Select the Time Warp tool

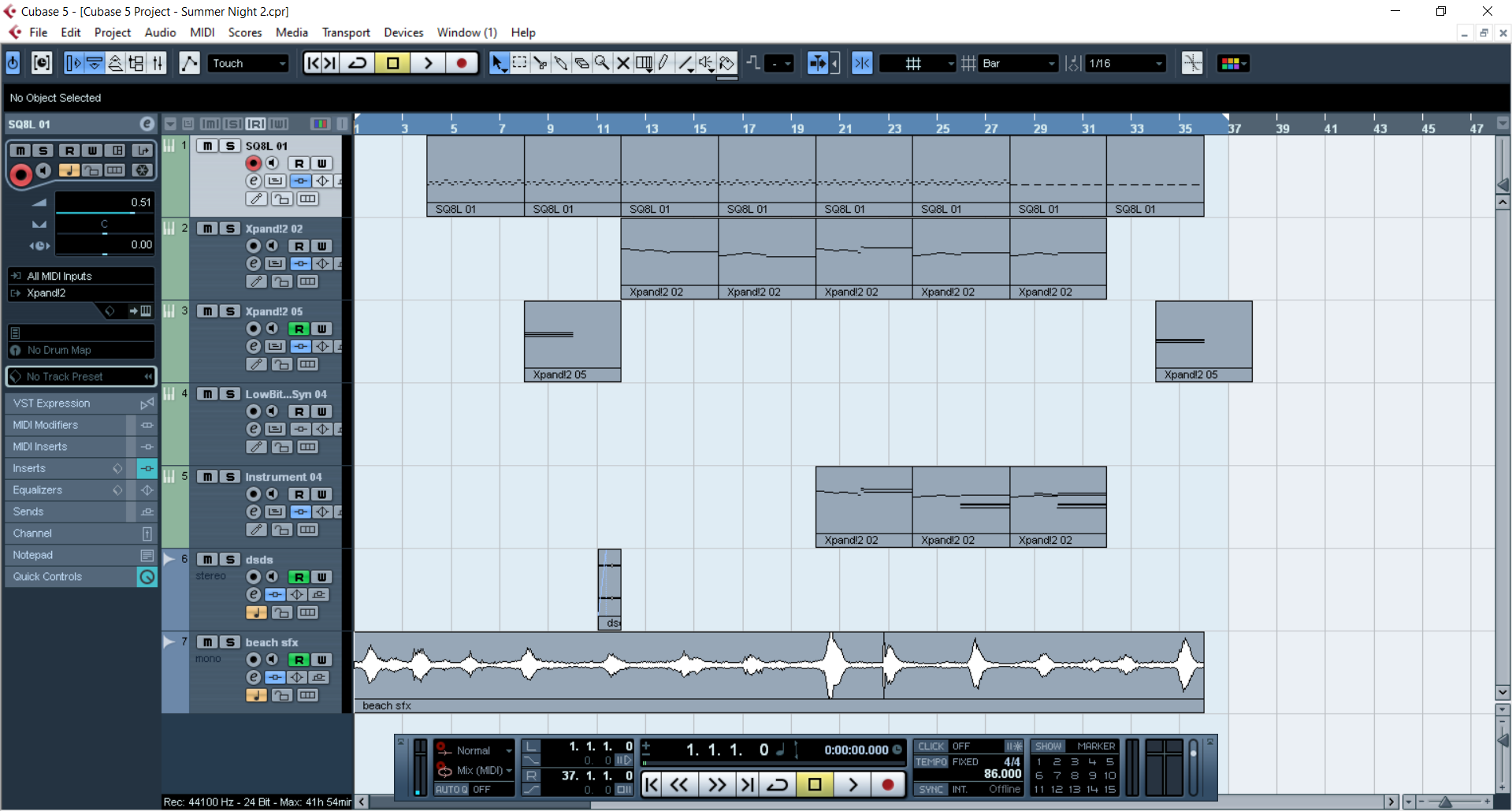pyautogui.click(x=644, y=63)
